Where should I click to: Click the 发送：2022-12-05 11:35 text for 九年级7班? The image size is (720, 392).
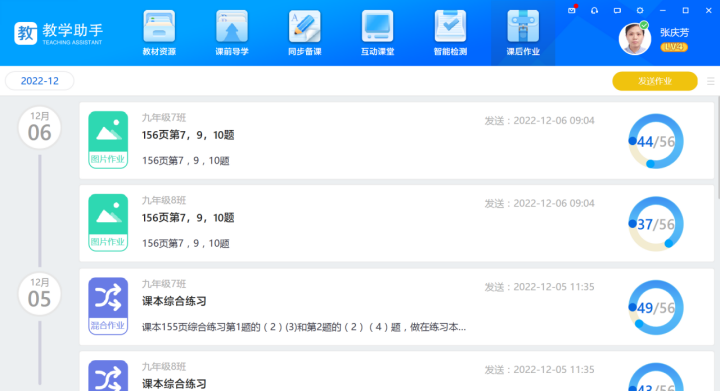pos(540,287)
